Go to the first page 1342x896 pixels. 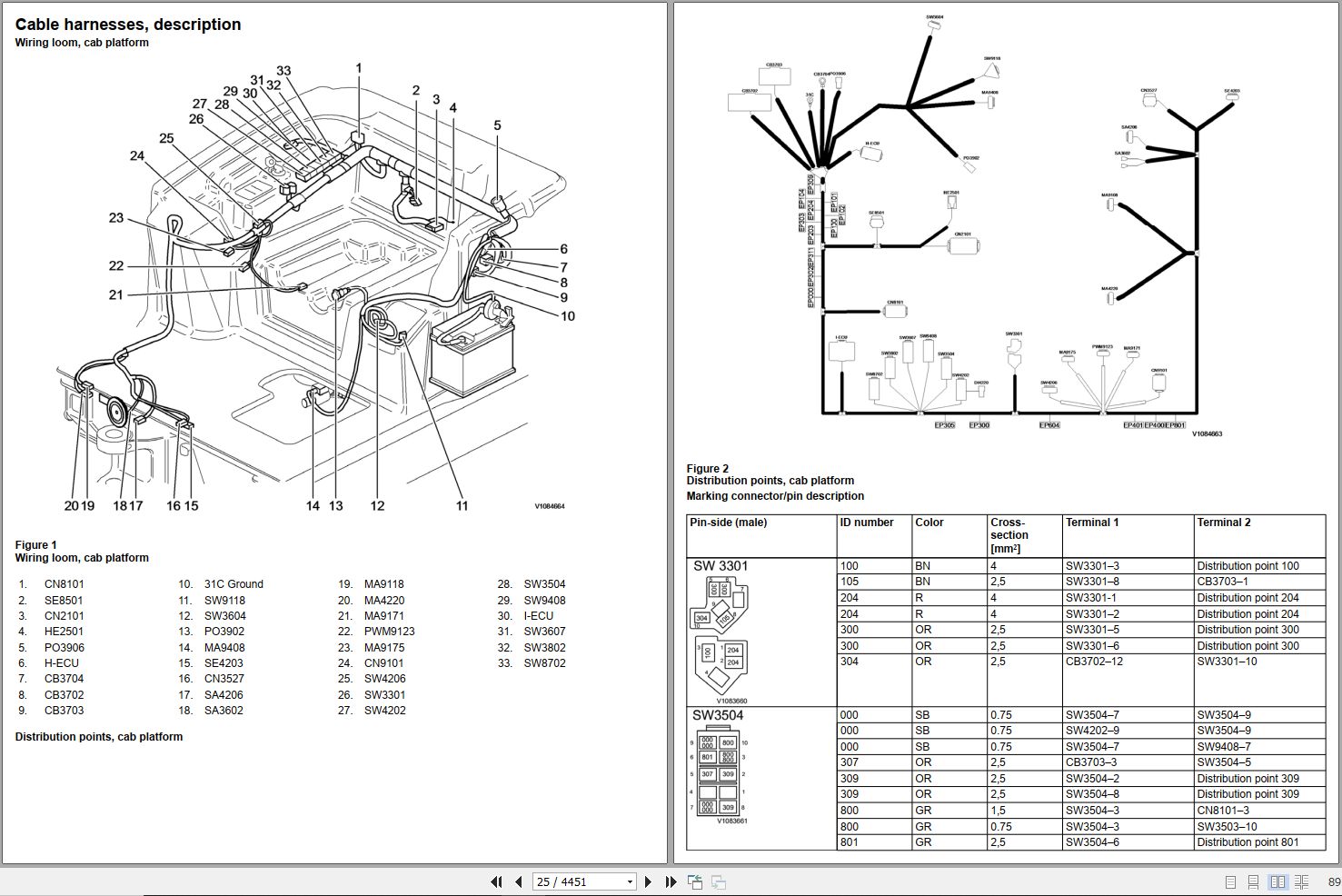496,881
